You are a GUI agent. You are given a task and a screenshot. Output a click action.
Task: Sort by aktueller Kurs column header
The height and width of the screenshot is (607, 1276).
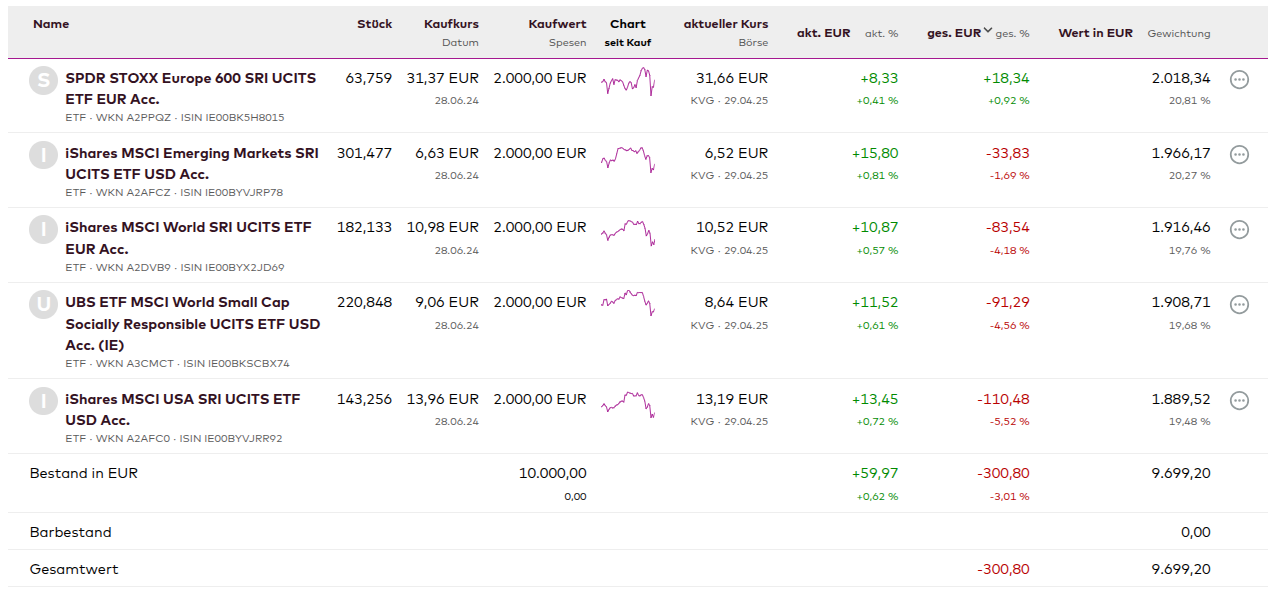pyautogui.click(x=726, y=24)
